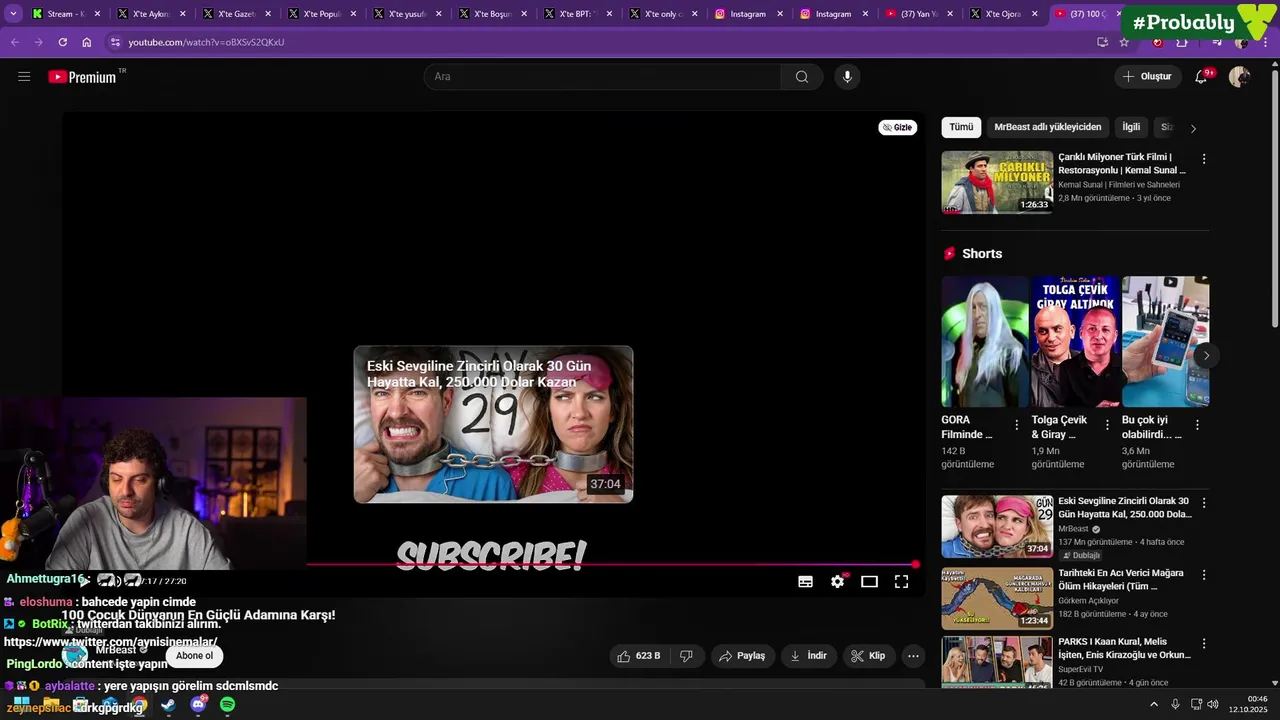The width and height of the screenshot is (1280, 720).
Task: Open Tarihteki En Acı Verici Mağara video
Action: click(x=997, y=598)
